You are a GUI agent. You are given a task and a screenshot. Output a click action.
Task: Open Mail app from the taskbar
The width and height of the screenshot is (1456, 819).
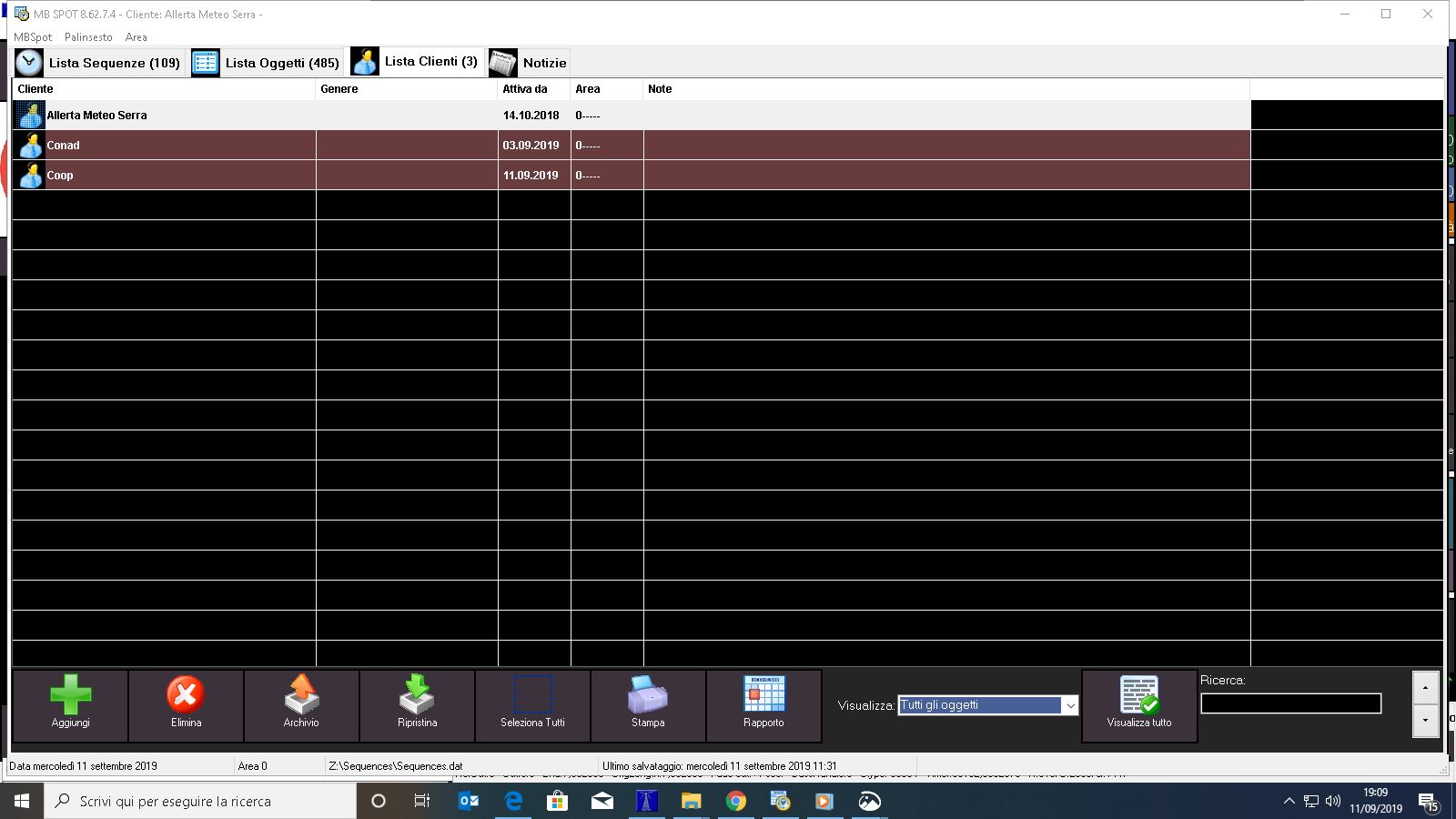click(602, 801)
